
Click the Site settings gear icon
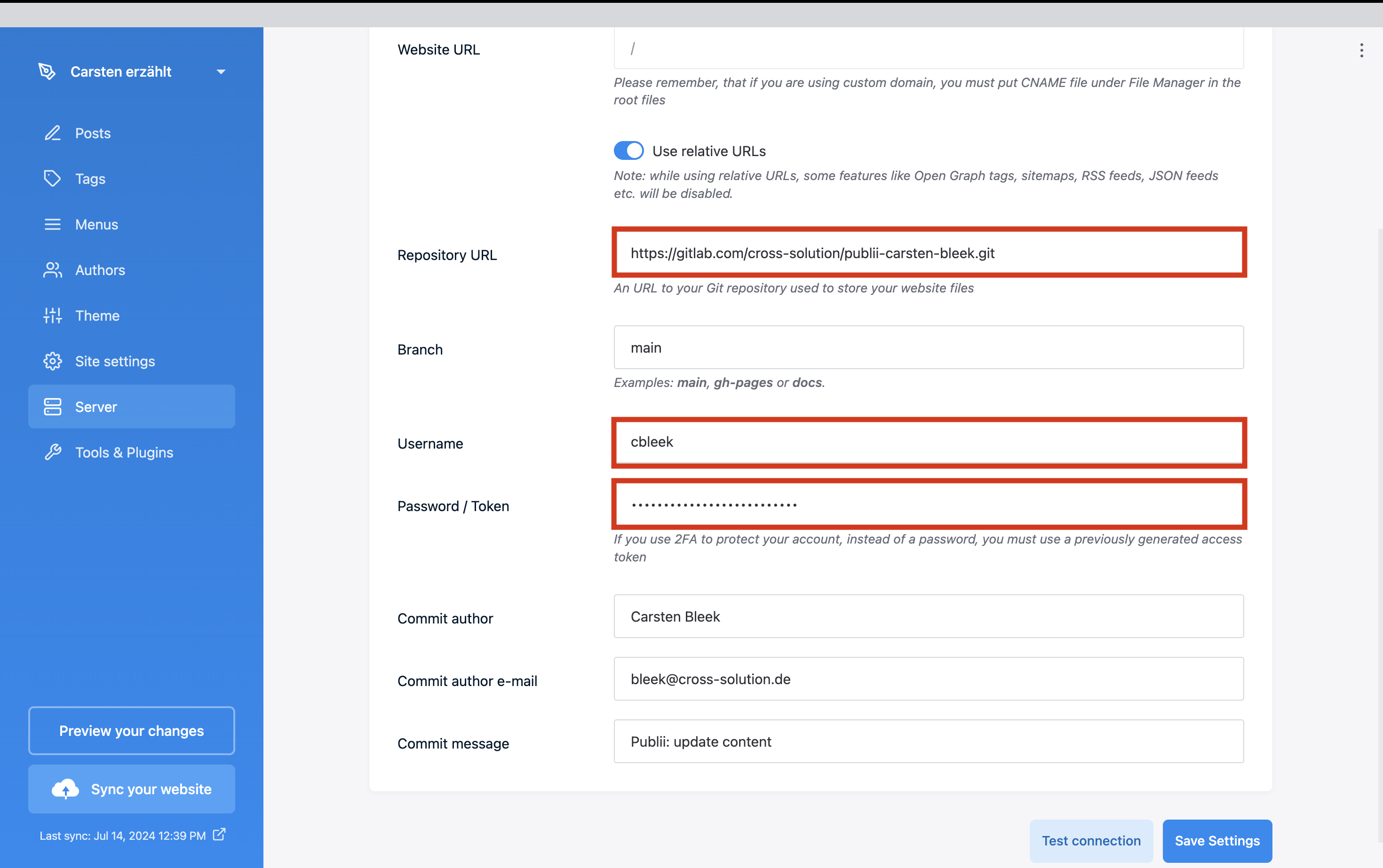click(52, 361)
